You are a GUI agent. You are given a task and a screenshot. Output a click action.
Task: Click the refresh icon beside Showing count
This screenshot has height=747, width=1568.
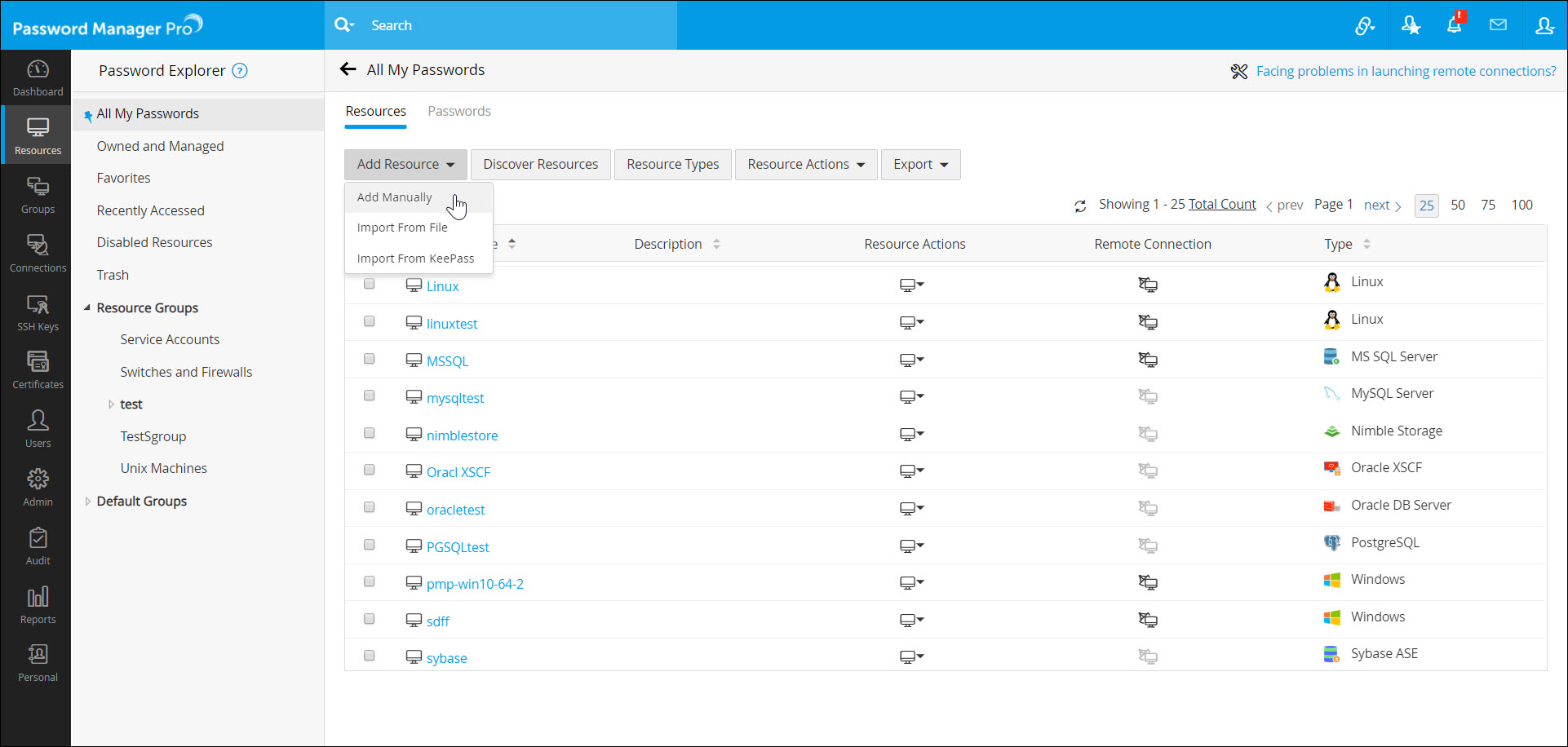point(1080,206)
